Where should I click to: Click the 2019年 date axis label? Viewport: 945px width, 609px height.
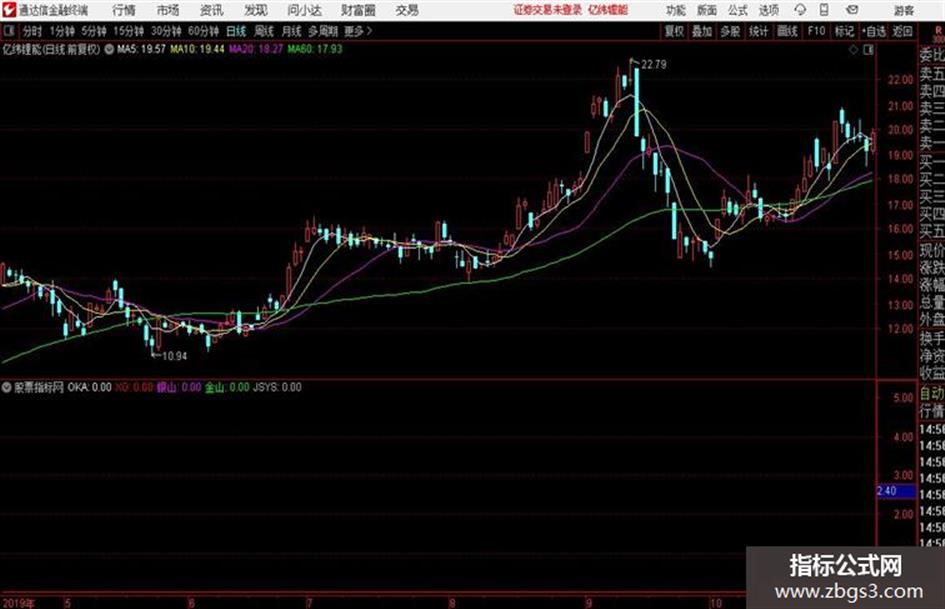point(19,603)
